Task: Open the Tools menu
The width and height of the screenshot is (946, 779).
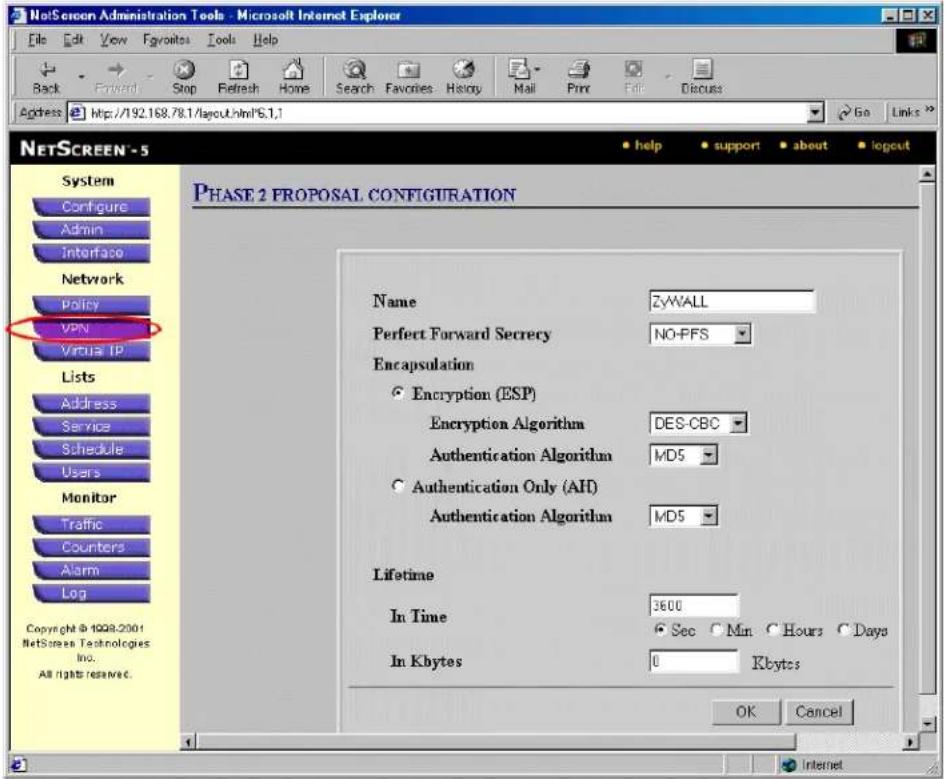Action: click(x=221, y=40)
